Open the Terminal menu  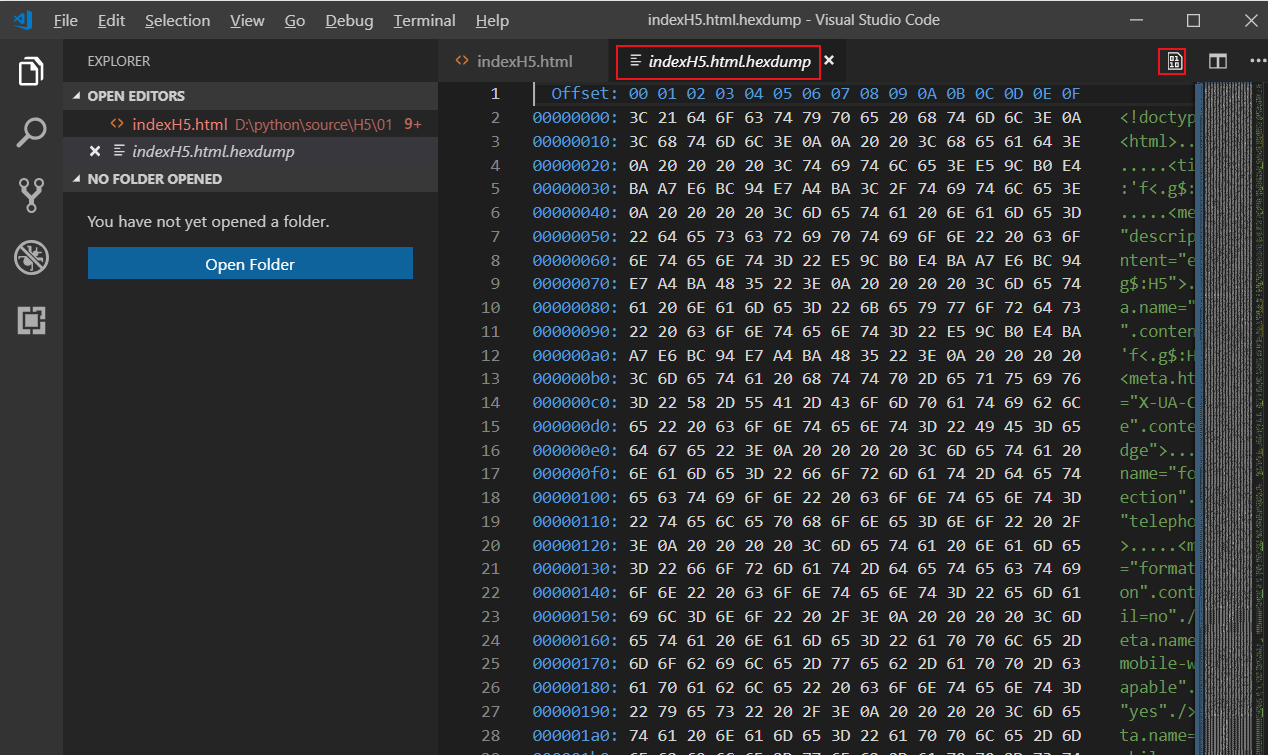click(423, 19)
